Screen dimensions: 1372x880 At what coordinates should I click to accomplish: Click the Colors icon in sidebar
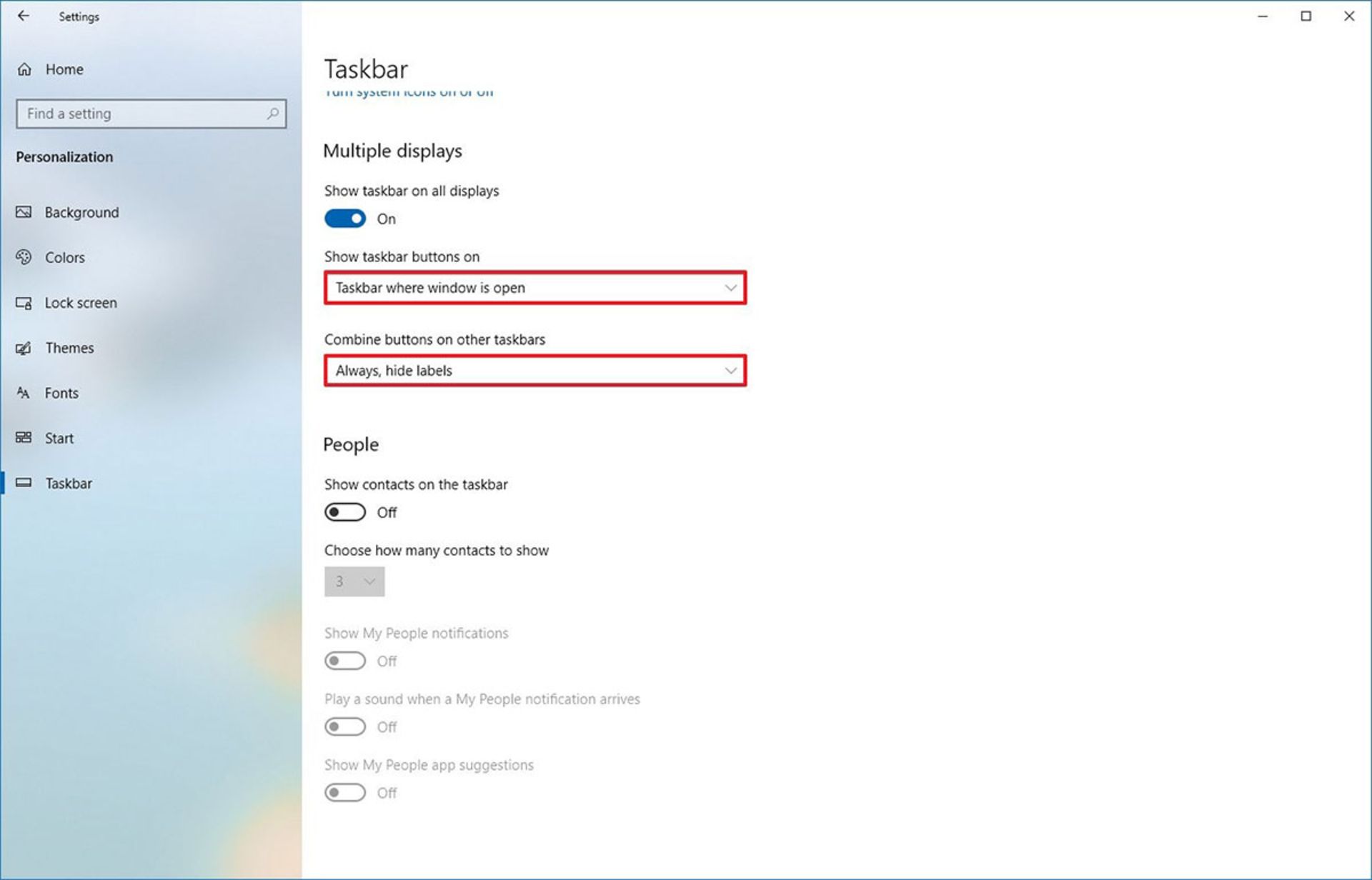coord(27,257)
